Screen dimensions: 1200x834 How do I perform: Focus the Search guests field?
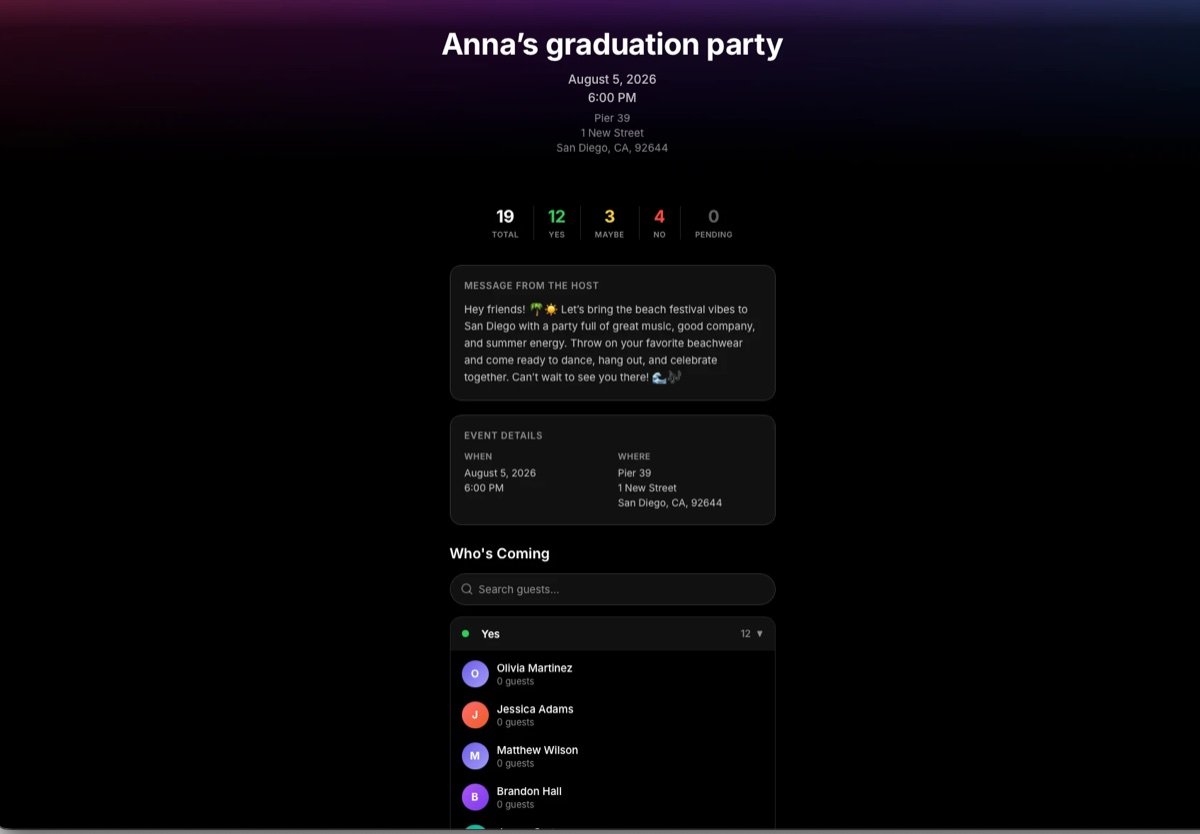612,589
